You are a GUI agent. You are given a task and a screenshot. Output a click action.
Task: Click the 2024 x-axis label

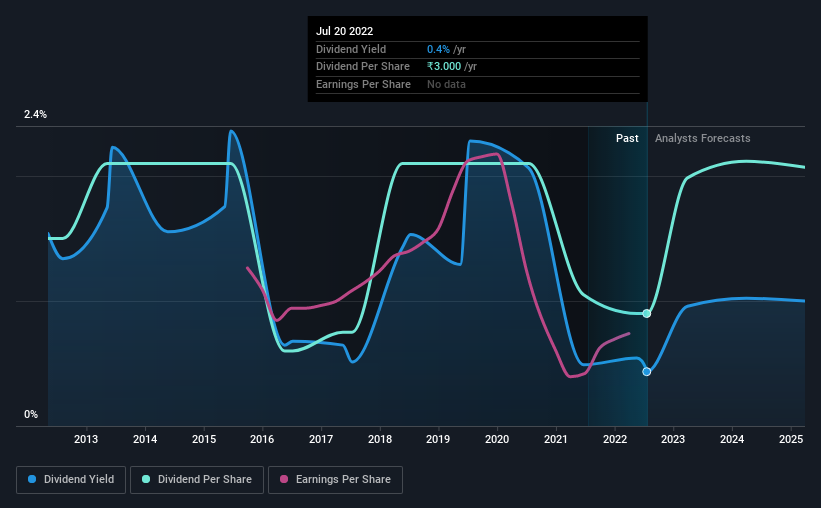point(732,439)
